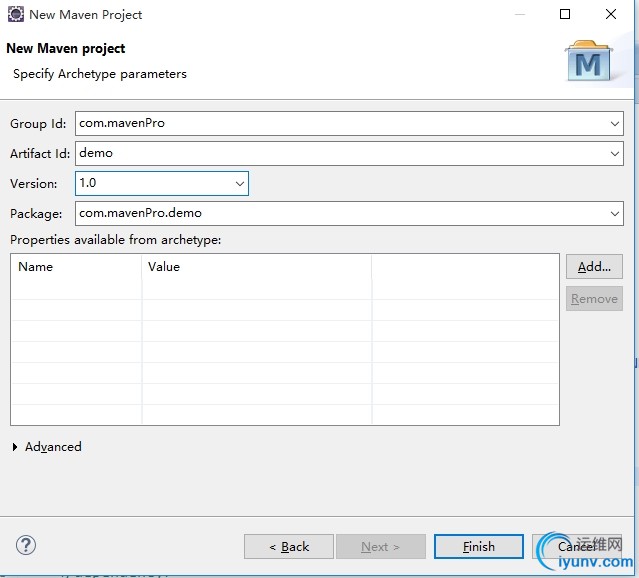Viewport: 639px width, 578px height.
Task: Minimize the New Maven Project dialog
Action: [x=520, y=14]
